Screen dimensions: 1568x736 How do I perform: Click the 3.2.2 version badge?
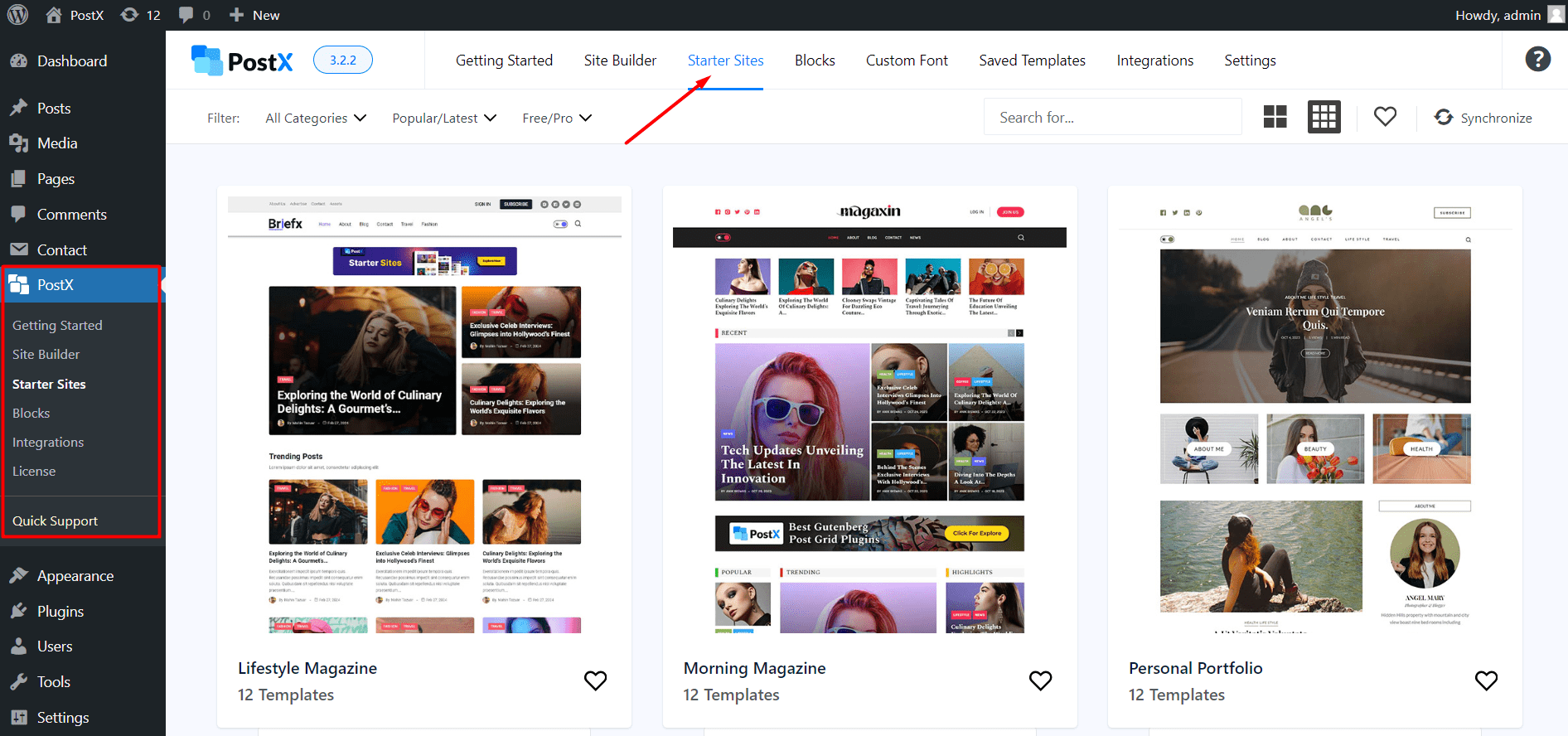343,60
